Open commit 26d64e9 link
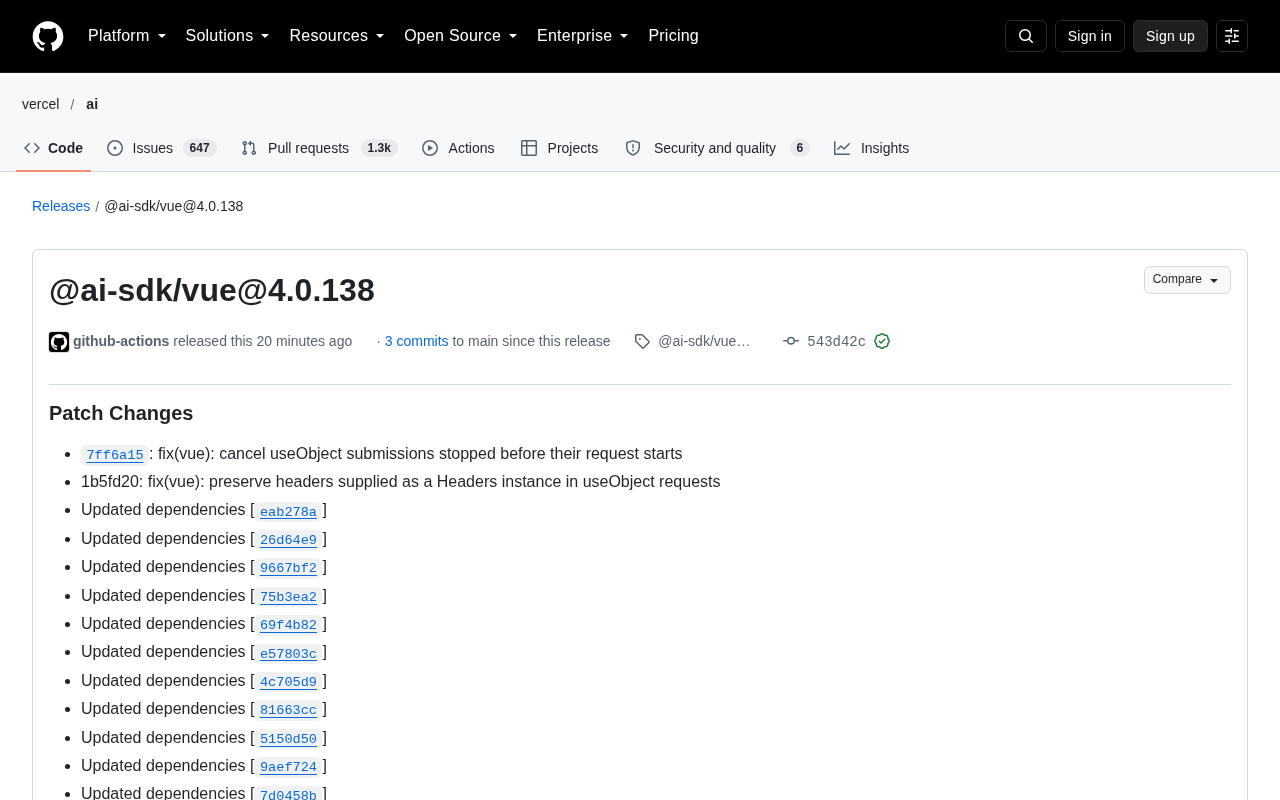Screen dimensions: 1280x800 (288, 540)
